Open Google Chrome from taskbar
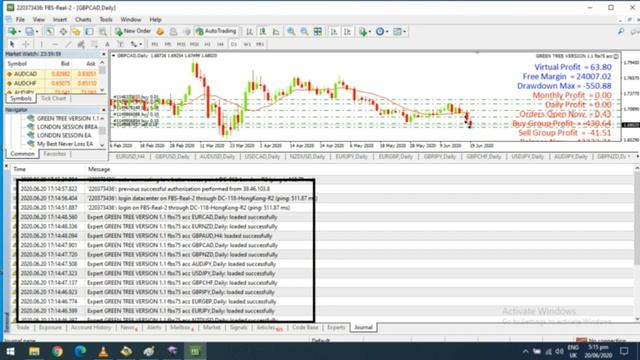Image resolution: width=640 pixels, height=360 pixels. 57,351
